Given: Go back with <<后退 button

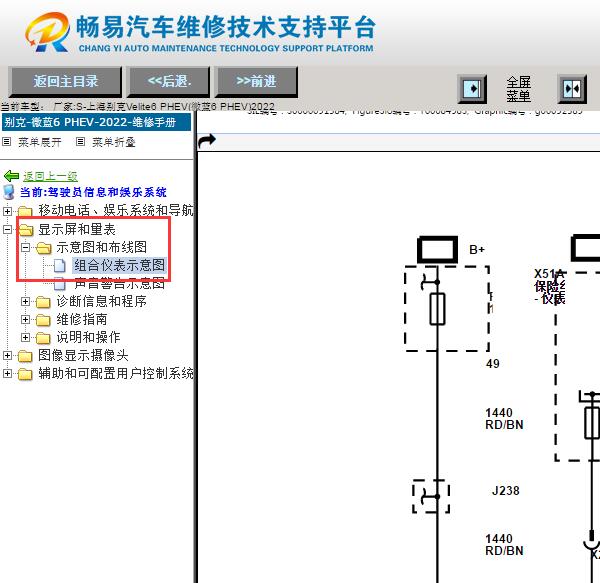Looking at the screenshot, I should pyautogui.click(x=169, y=81).
